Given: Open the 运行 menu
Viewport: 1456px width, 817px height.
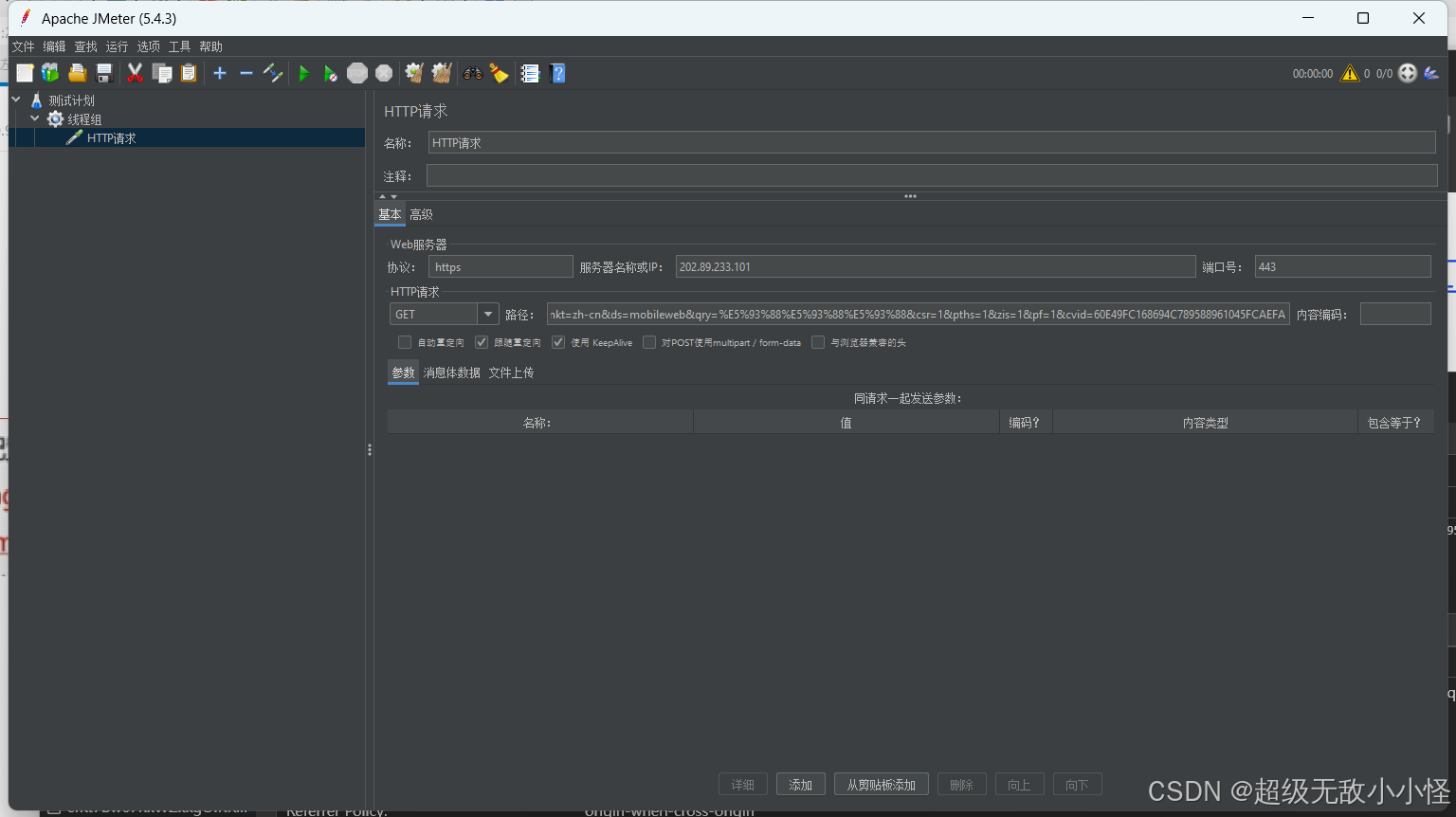Looking at the screenshot, I should (x=117, y=46).
